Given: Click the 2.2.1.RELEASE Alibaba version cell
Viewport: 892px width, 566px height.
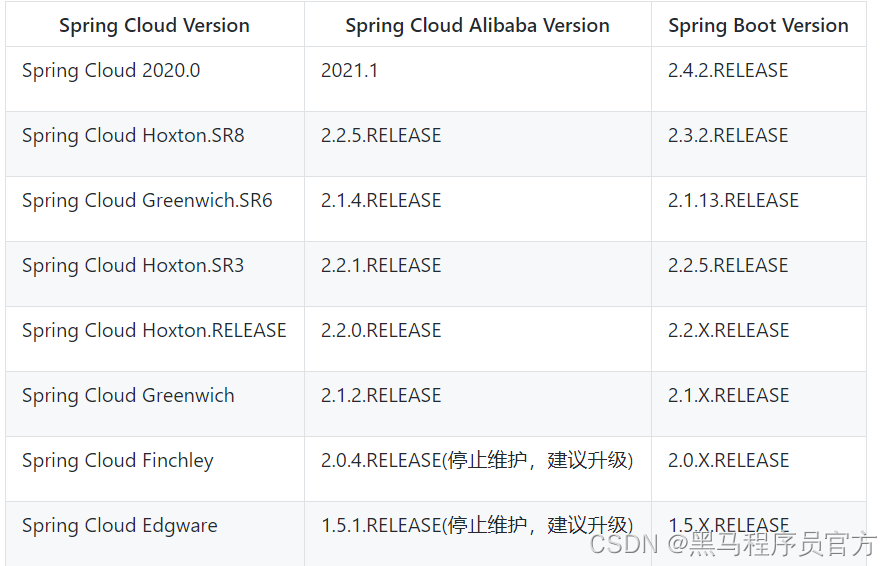Looking at the screenshot, I should [381, 266].
